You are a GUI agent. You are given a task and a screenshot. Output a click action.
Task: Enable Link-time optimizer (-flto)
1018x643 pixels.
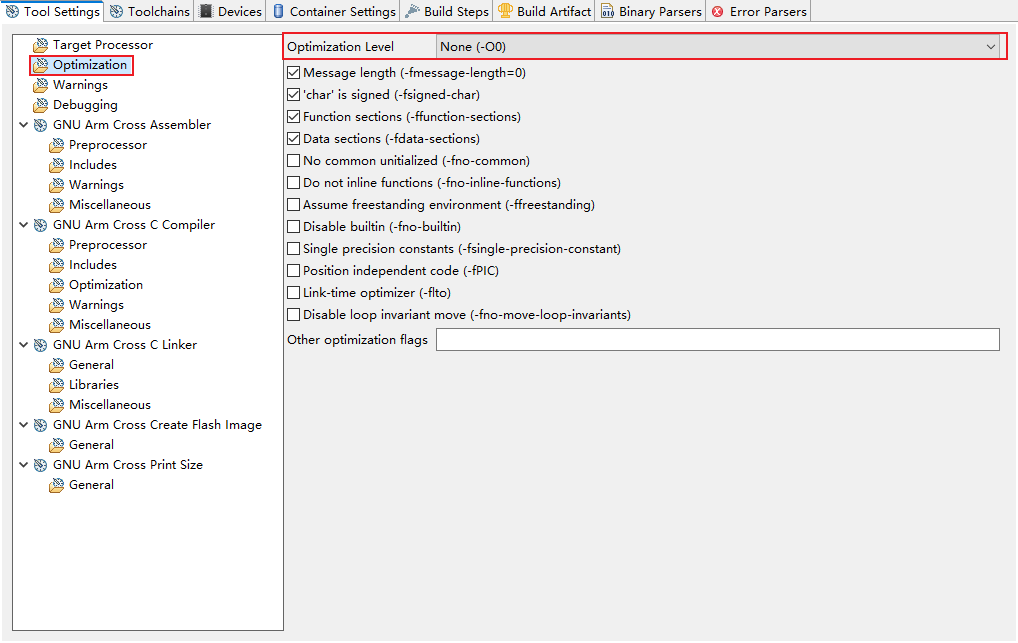pos(293,293)
